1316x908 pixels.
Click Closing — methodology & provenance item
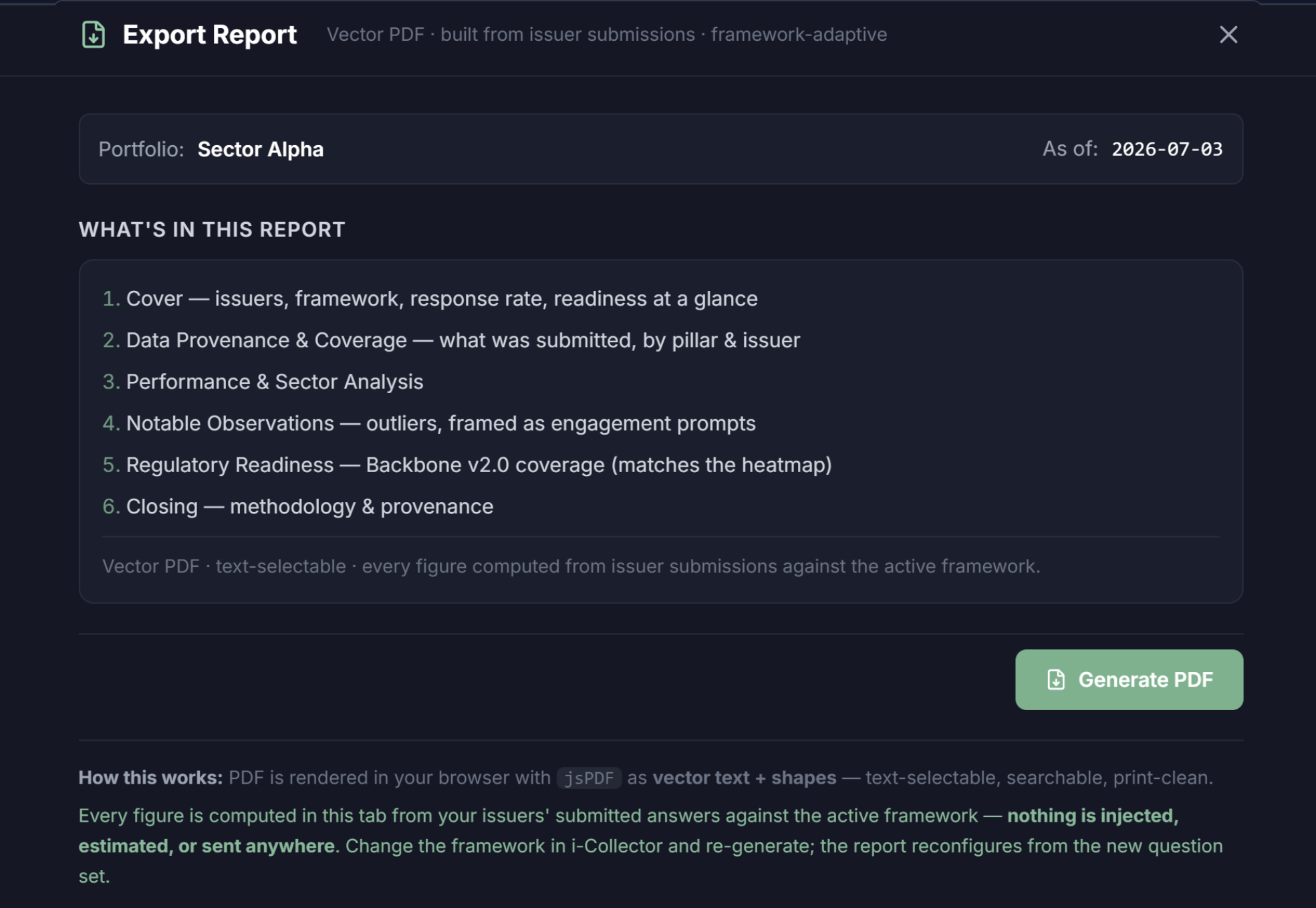click(x=297, y=506)
